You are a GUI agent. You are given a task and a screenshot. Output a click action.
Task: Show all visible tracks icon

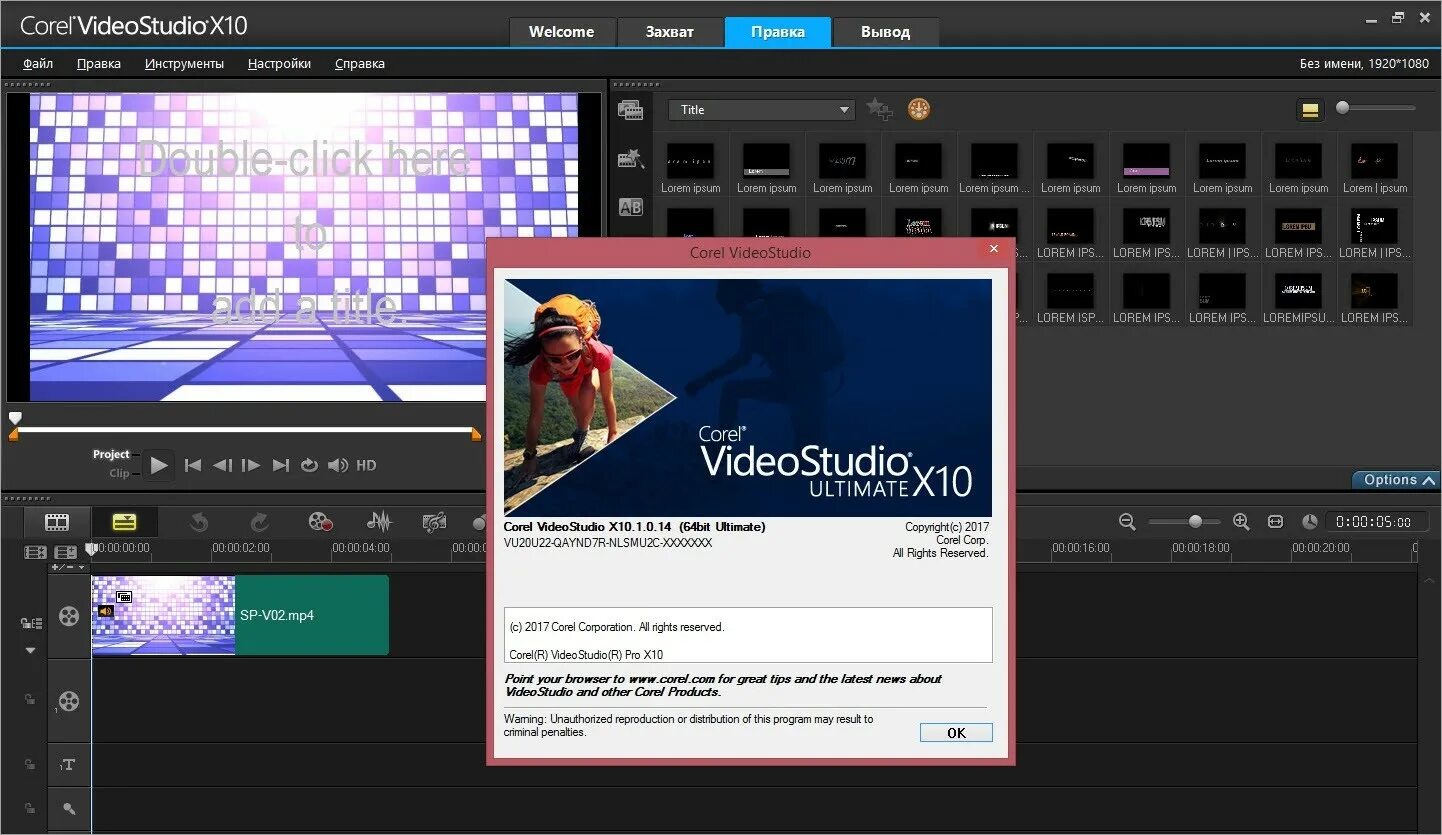click(x=35, y=552)
